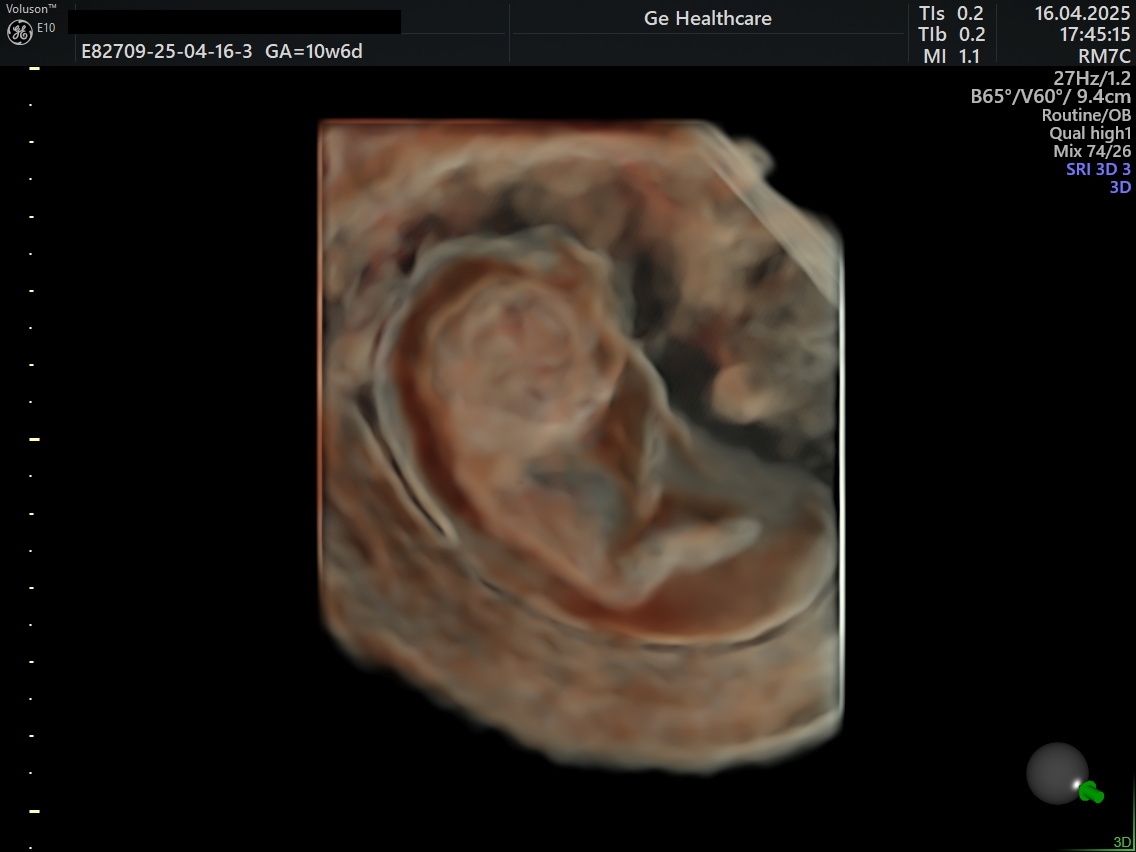Viewport: 1136px width, 852px height.
Task: Click the MI 1.1 index value
Action: pyautogui.click(x=951, y=57)
